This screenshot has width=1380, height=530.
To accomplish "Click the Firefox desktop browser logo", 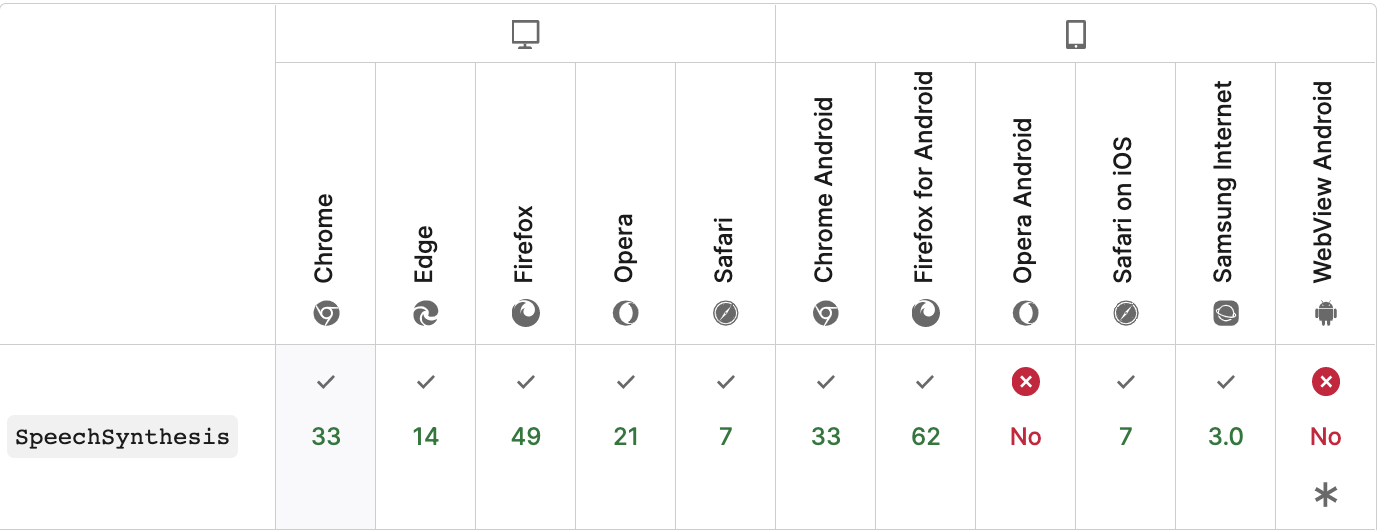I will pyautogui.click(x=526, y=314).
